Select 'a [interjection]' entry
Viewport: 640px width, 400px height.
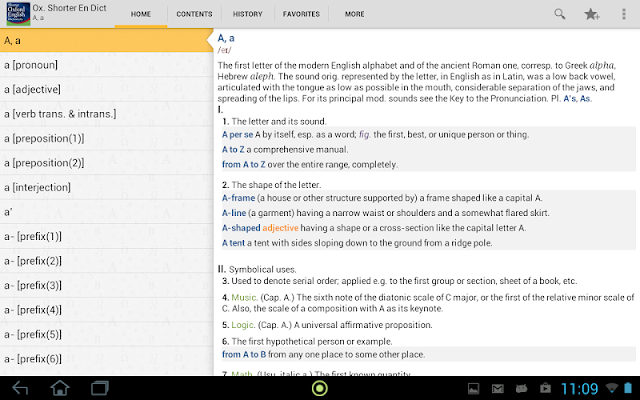click(x=107, y=187)
